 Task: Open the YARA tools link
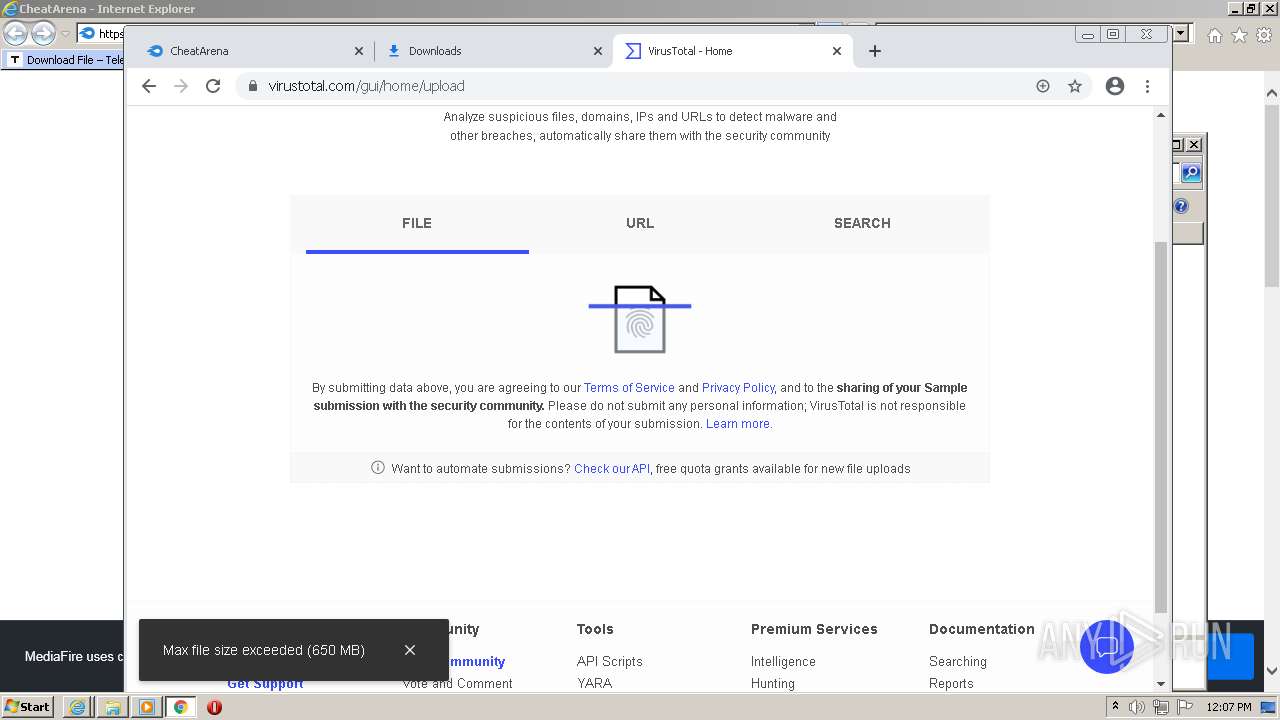click(x=594, y=684)
